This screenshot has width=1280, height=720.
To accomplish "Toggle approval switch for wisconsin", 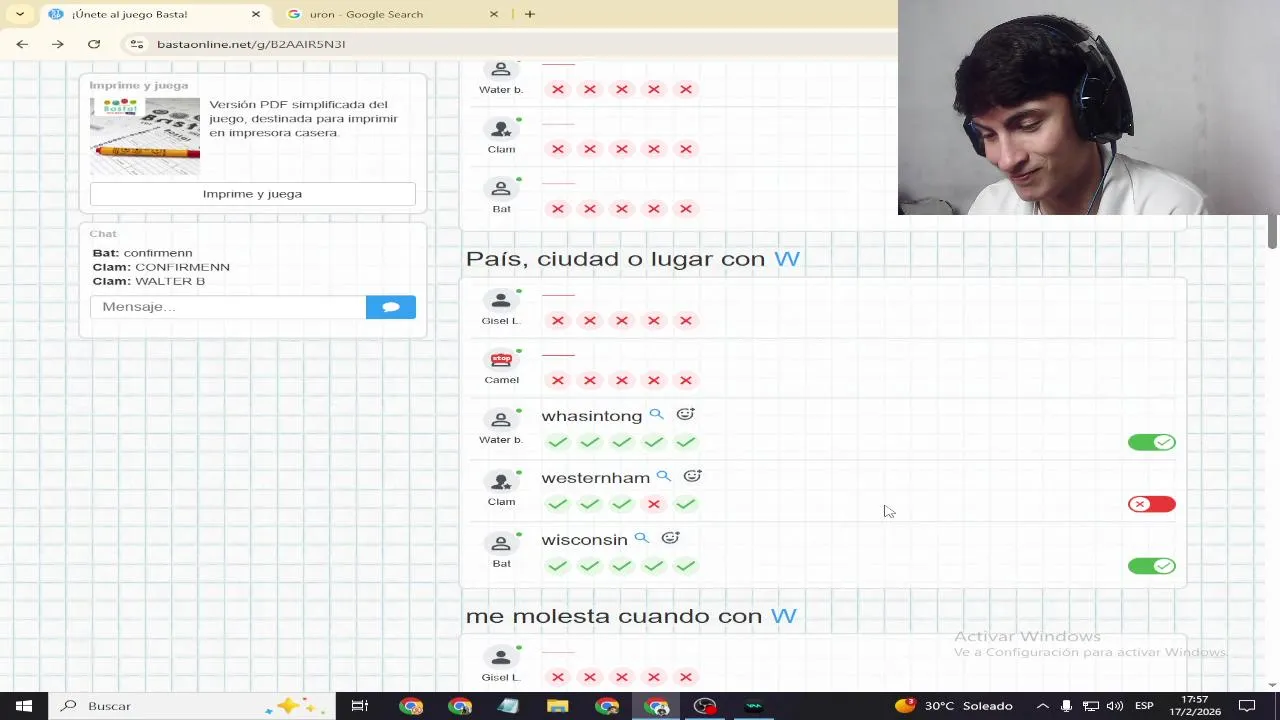I will pos(1152,566).
